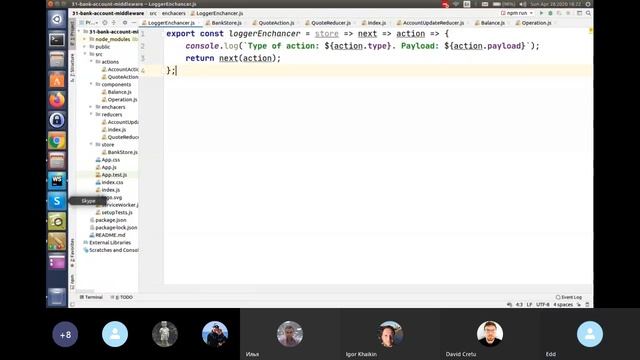Open the TODO tool window

pos(122,297)
